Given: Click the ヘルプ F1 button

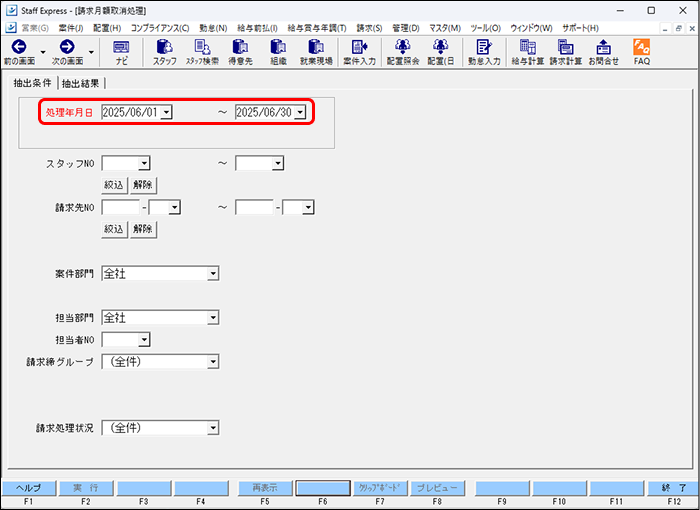Looking at the screenshot, I should click(29, 488).
